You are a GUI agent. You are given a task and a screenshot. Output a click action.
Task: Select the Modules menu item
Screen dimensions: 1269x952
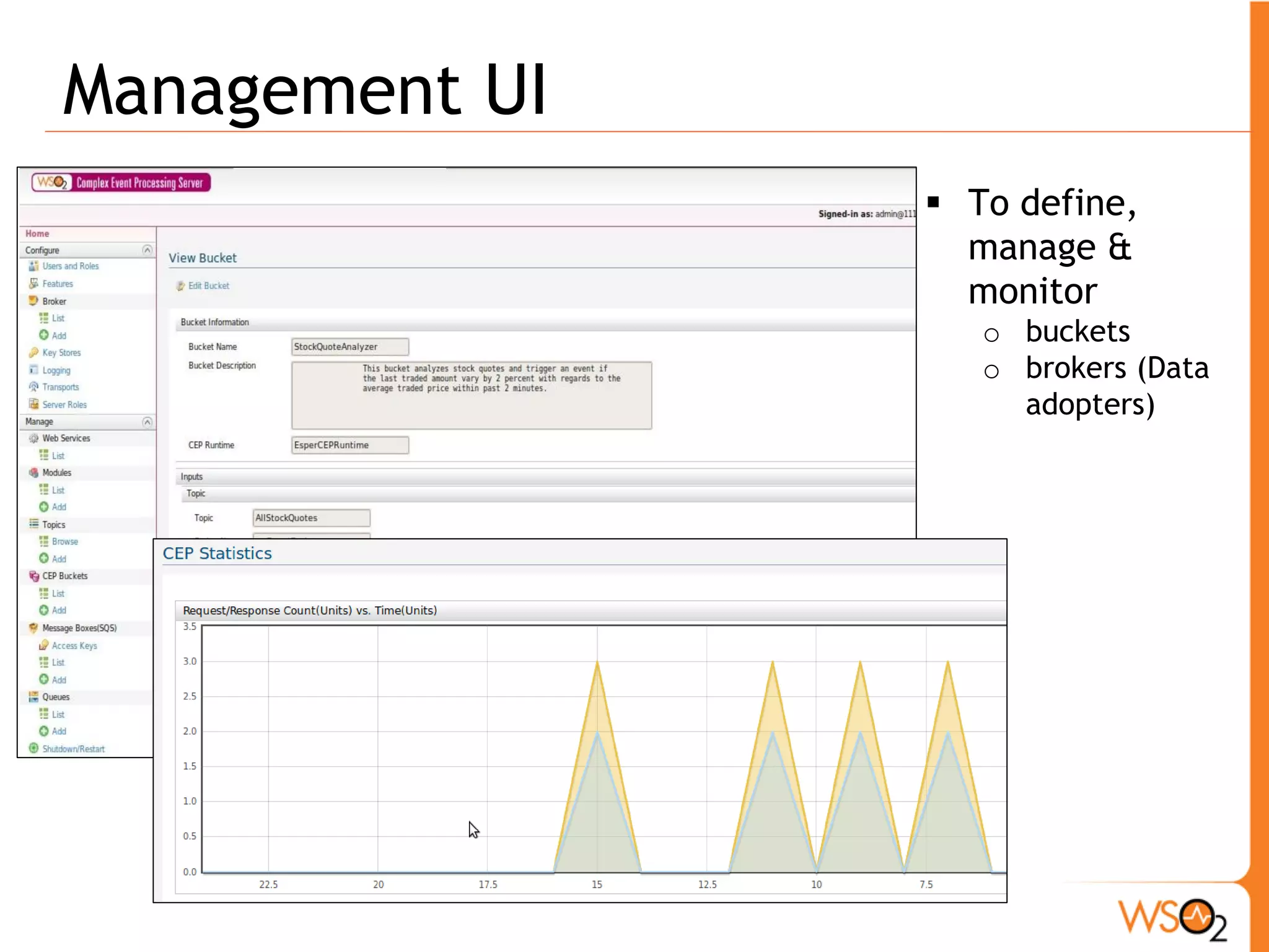coord(57,473)
